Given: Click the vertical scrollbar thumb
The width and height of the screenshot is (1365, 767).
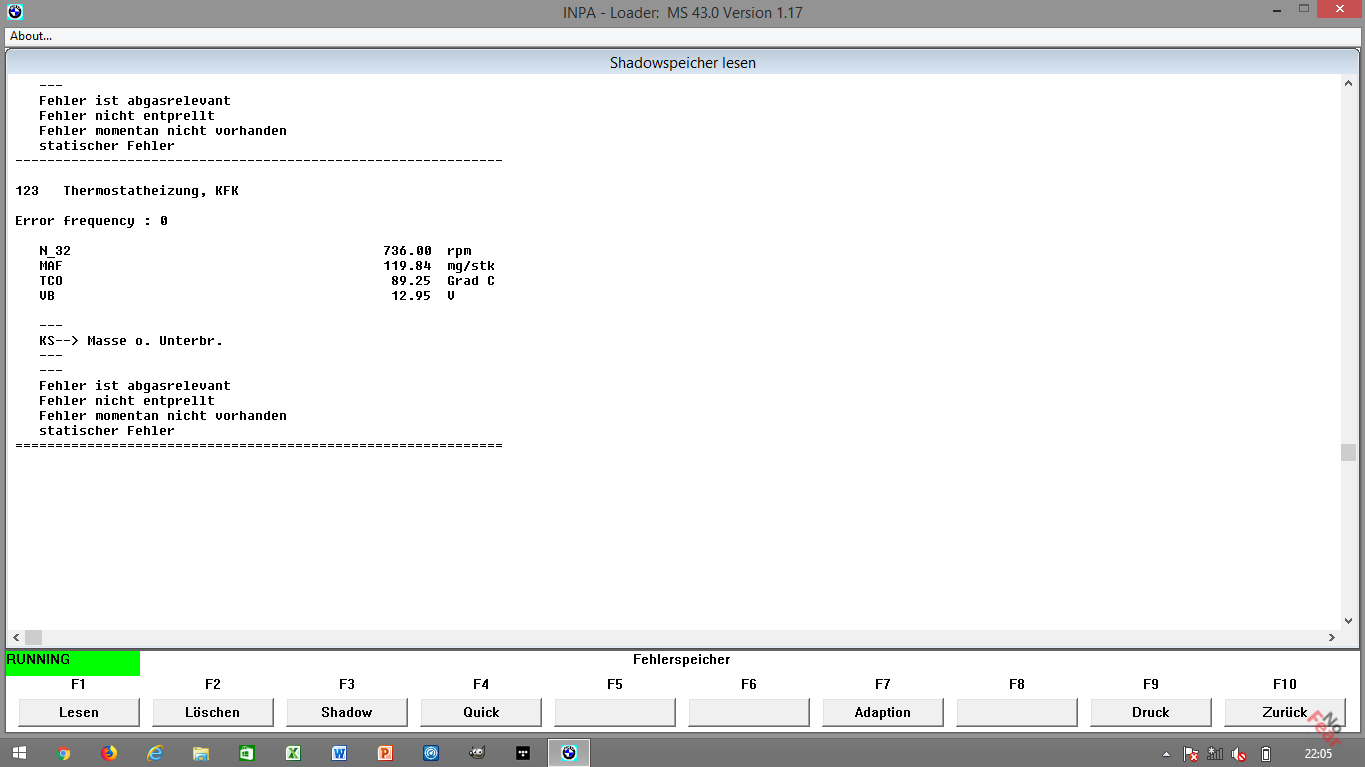Looking at the screenshot, I should 1348,452.
